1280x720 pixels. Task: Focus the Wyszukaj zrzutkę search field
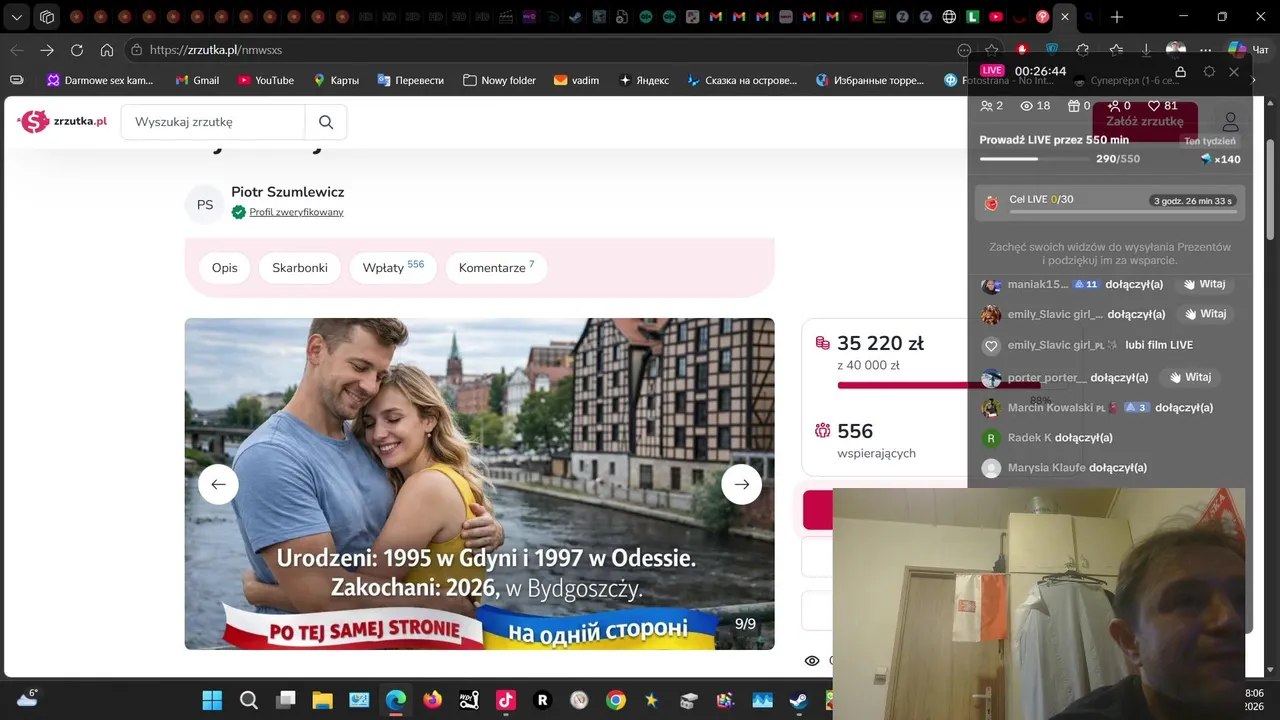point(213,122)
